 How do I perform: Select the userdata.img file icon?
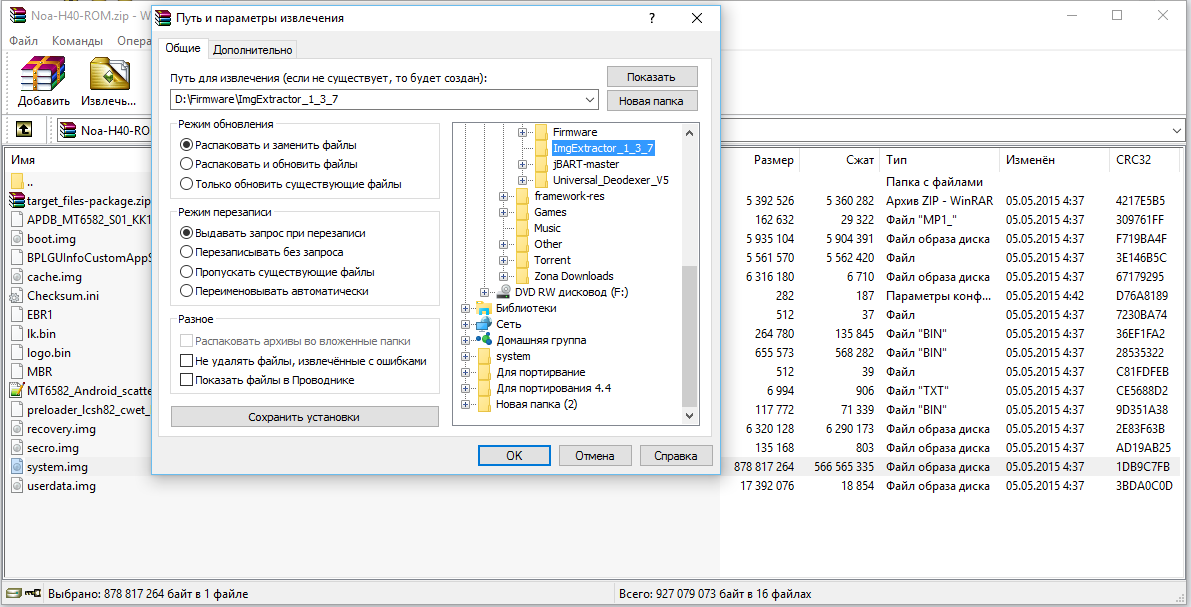point(17,485)
